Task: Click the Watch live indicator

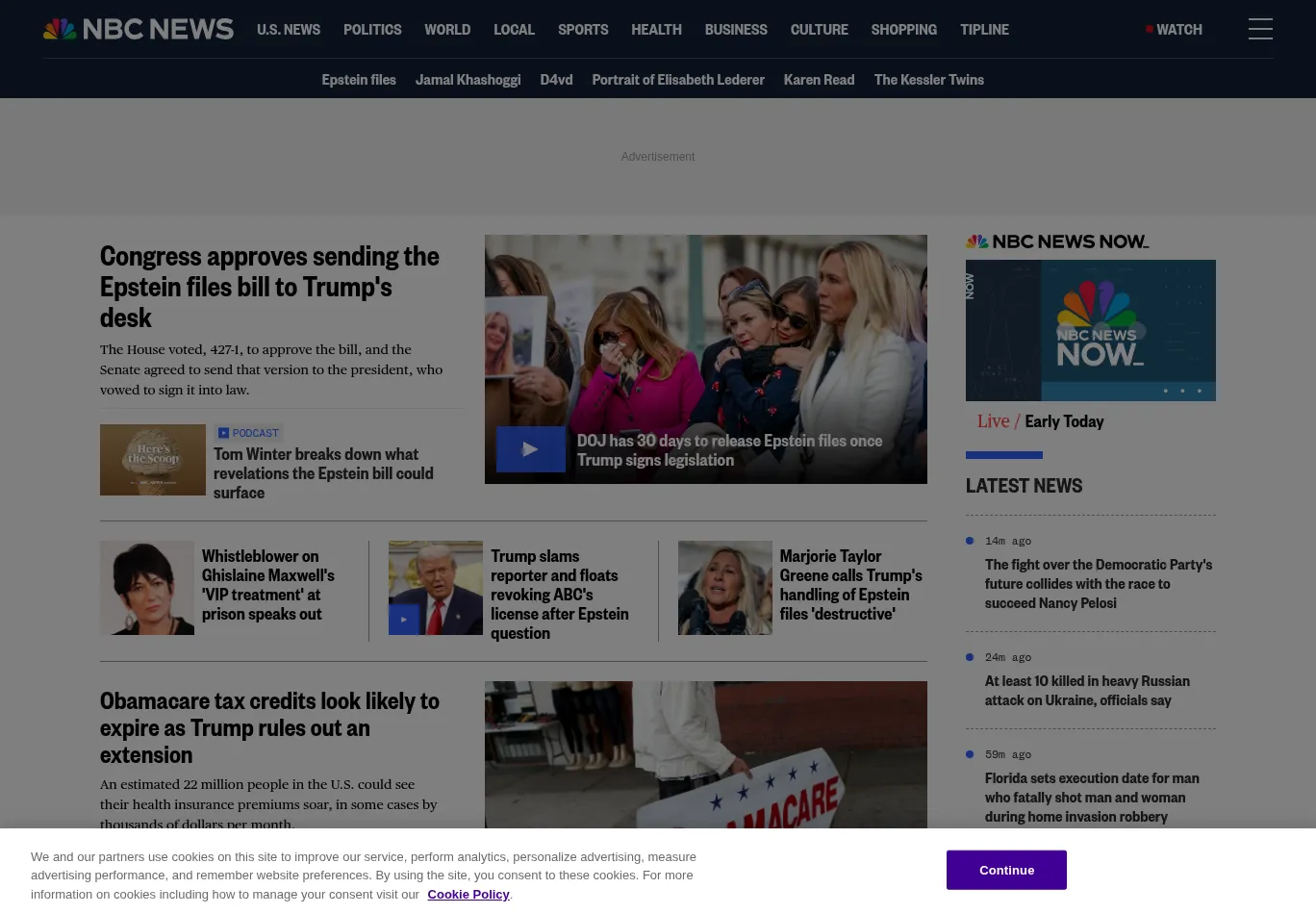Action: click(x=1174, y=29)
